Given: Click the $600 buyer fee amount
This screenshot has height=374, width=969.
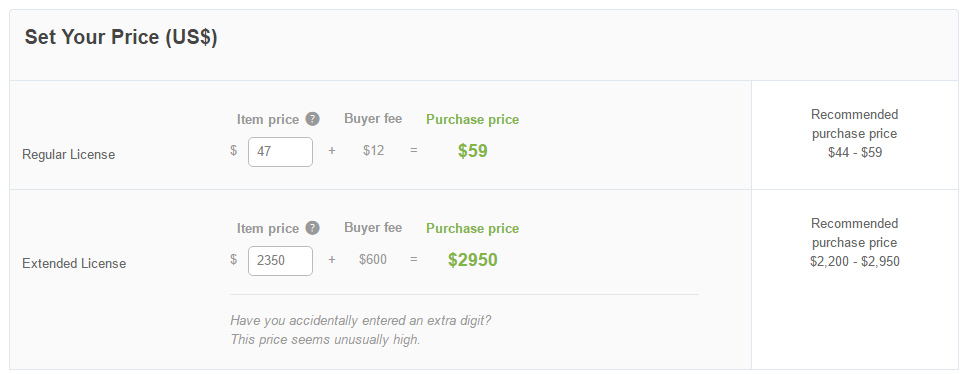Looking at the screenshot, I should (x=373, y=260).
